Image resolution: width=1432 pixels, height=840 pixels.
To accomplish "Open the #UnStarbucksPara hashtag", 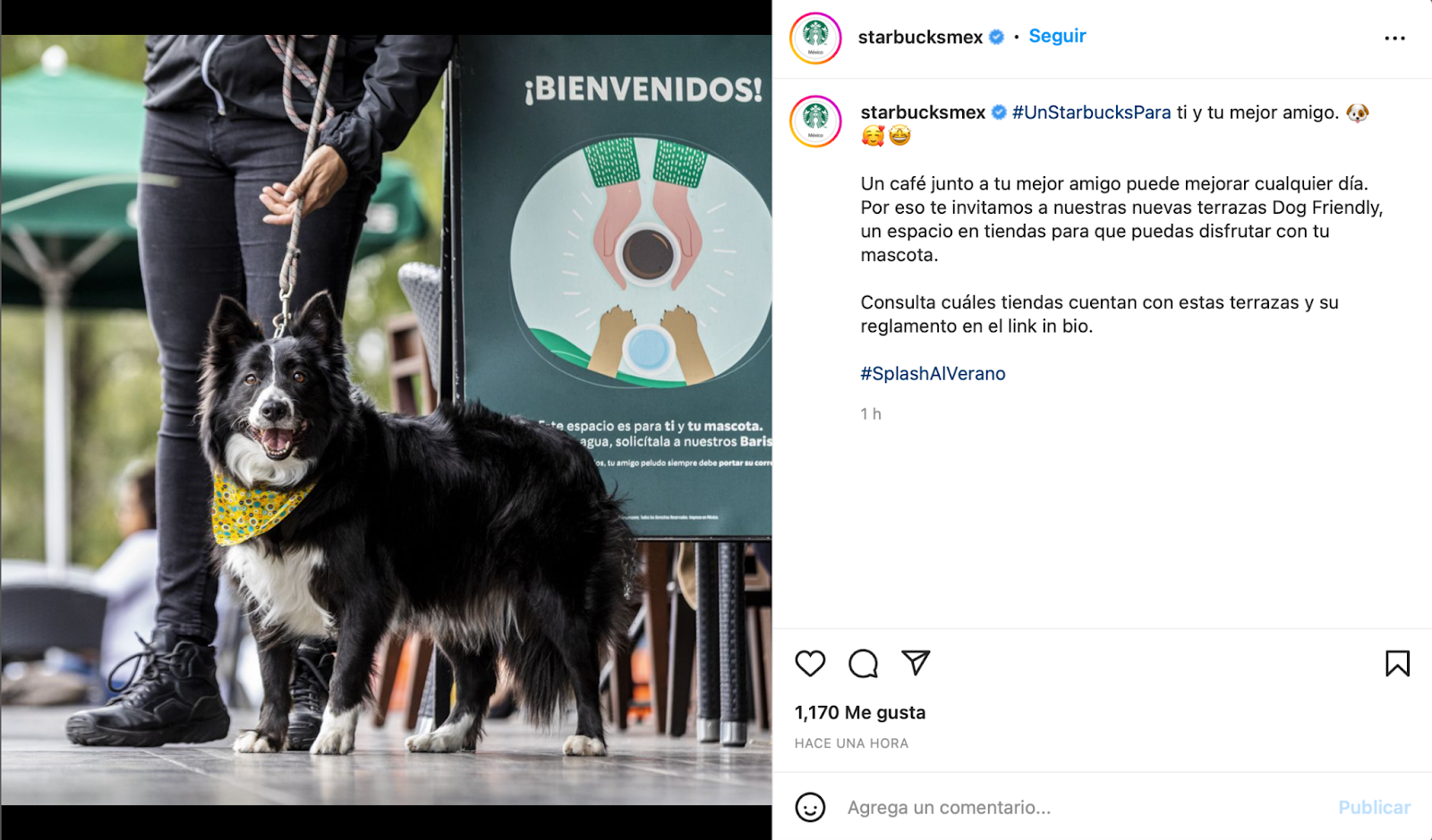I will point(1091,113).
